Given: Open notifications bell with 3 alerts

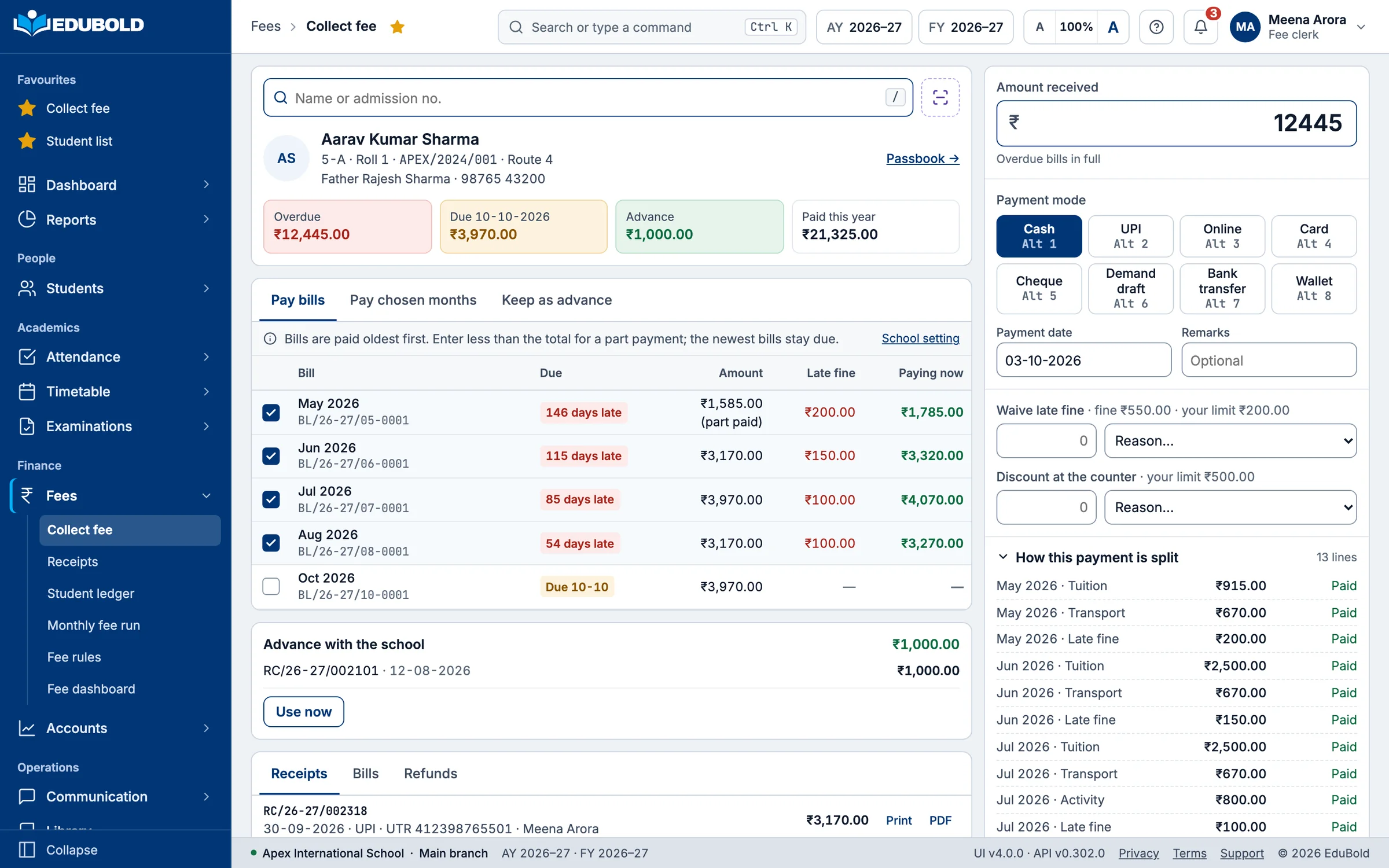Looking at the screenshot, I should click(x=1201, y=27).
